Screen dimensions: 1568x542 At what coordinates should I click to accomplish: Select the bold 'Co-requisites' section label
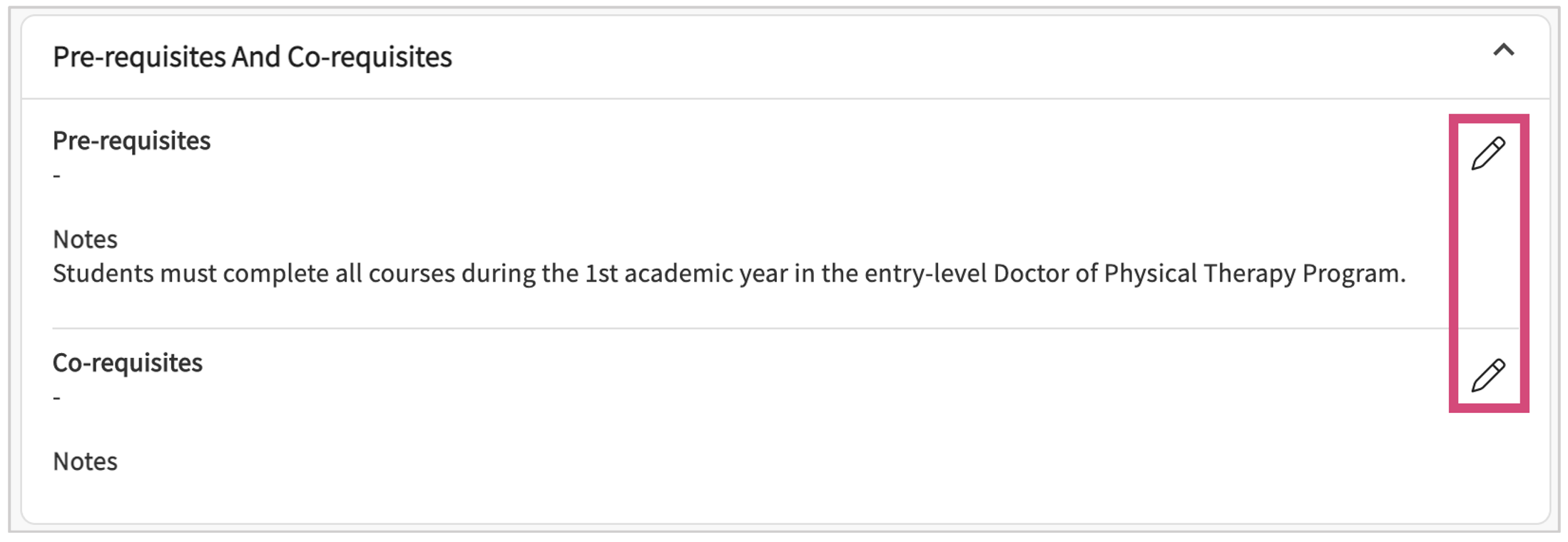pos(128,363)
